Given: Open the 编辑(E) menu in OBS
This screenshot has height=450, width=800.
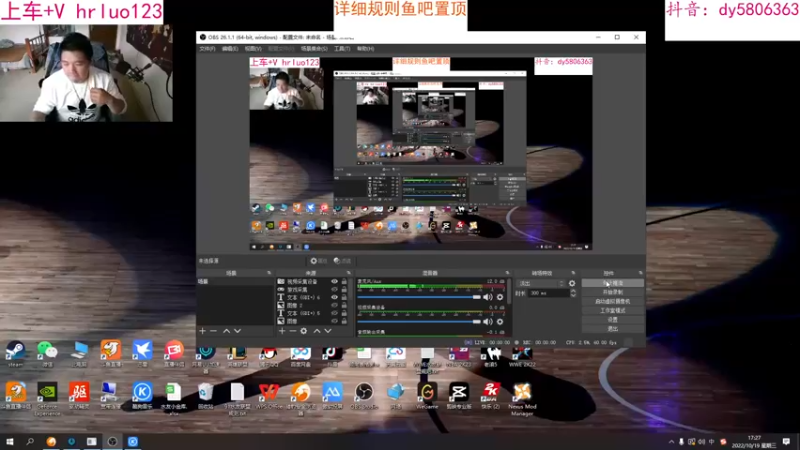Looking at the screenshot, I should 230,48.
